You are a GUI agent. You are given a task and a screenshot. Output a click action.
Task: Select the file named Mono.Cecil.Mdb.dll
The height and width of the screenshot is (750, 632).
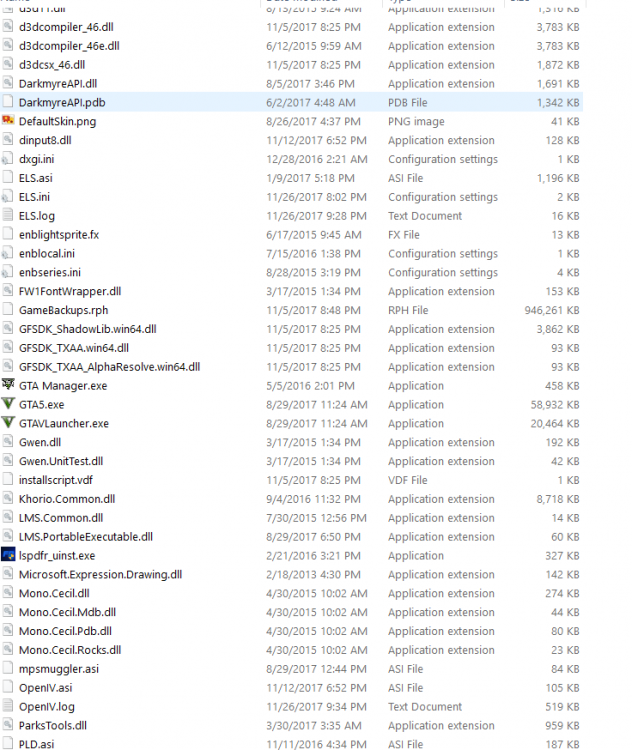pyautogui.click(x=67, y=612)
